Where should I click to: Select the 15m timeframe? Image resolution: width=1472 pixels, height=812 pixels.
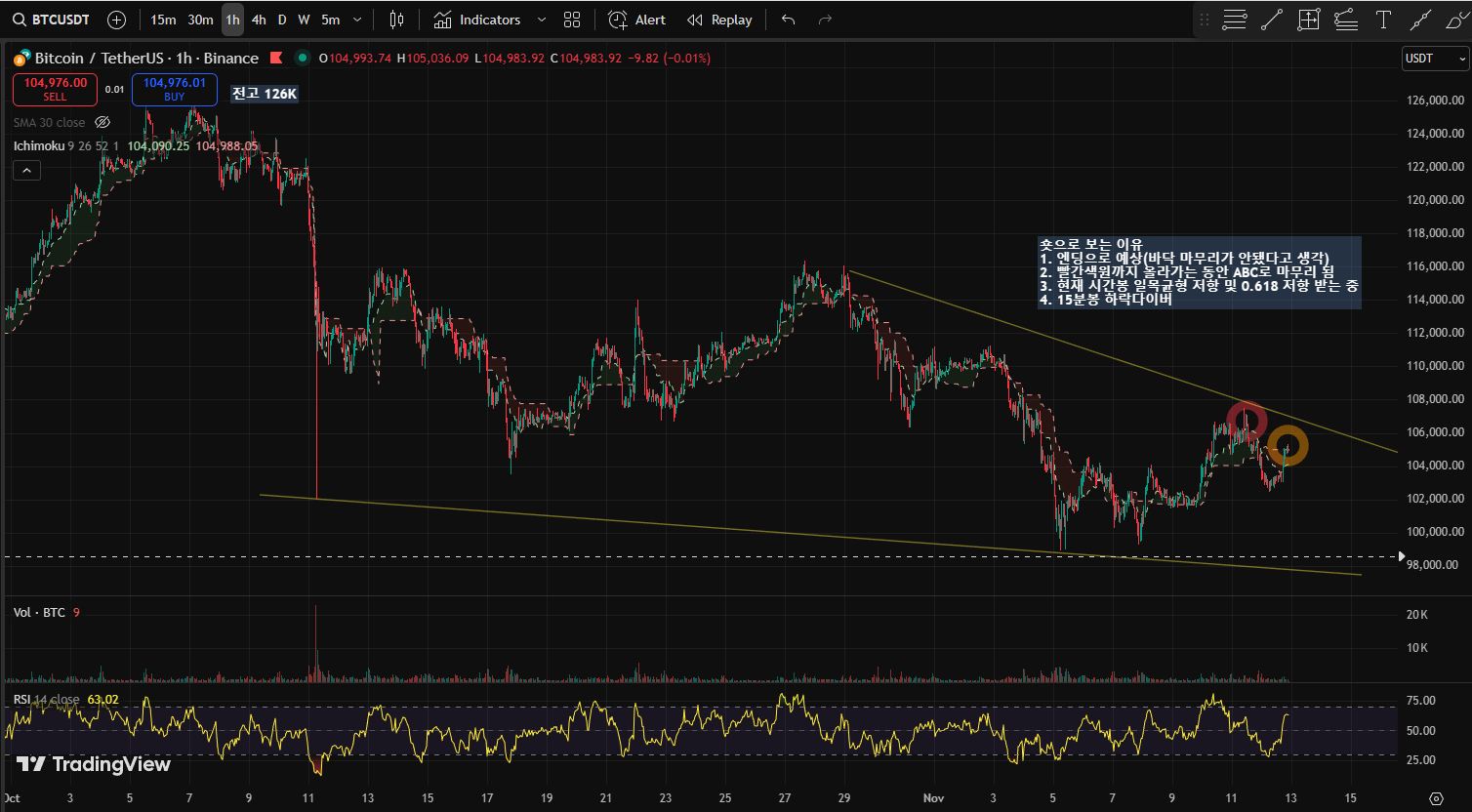tap(163, 20)
